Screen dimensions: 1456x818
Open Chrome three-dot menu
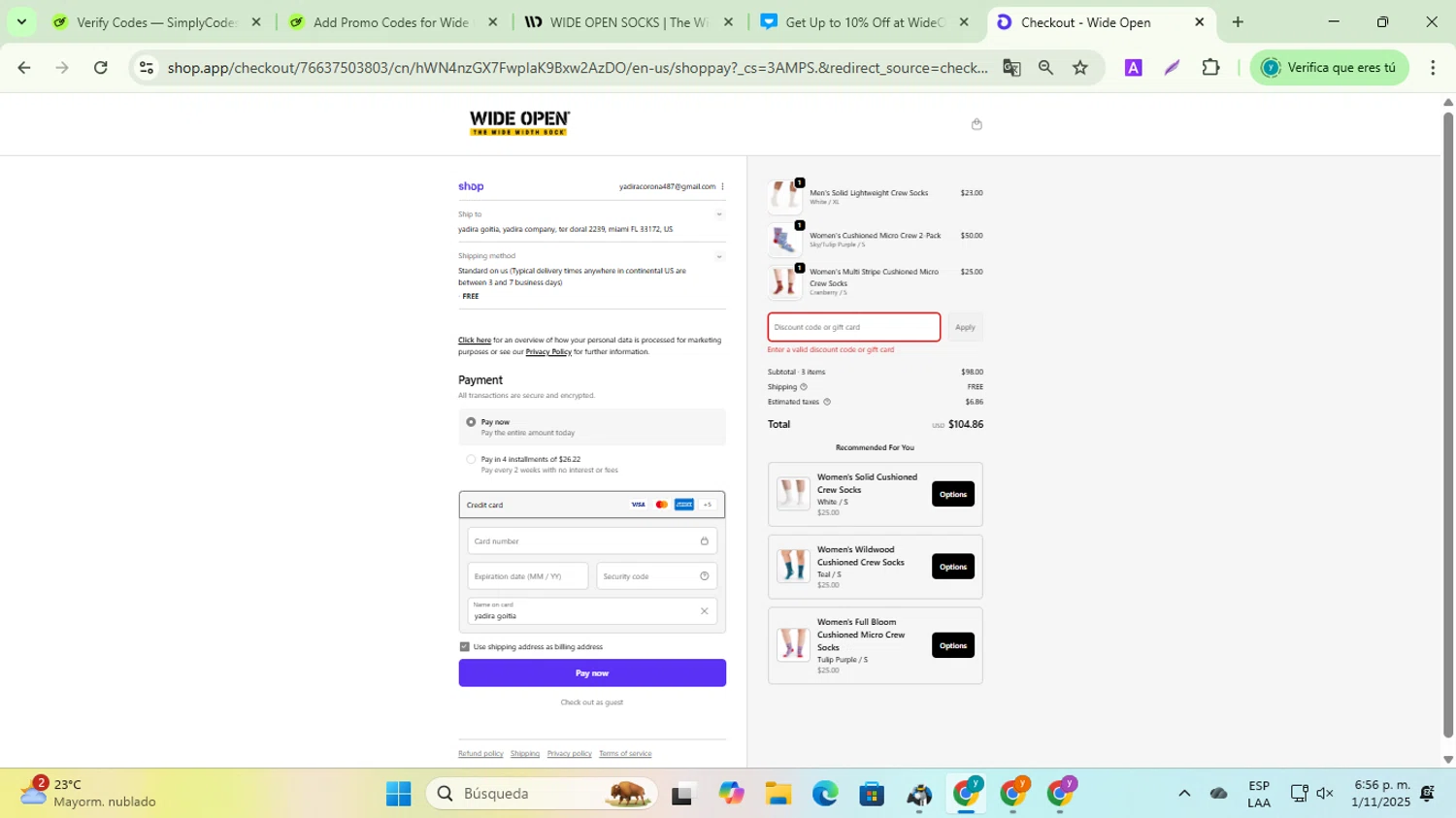[1433, 67]
